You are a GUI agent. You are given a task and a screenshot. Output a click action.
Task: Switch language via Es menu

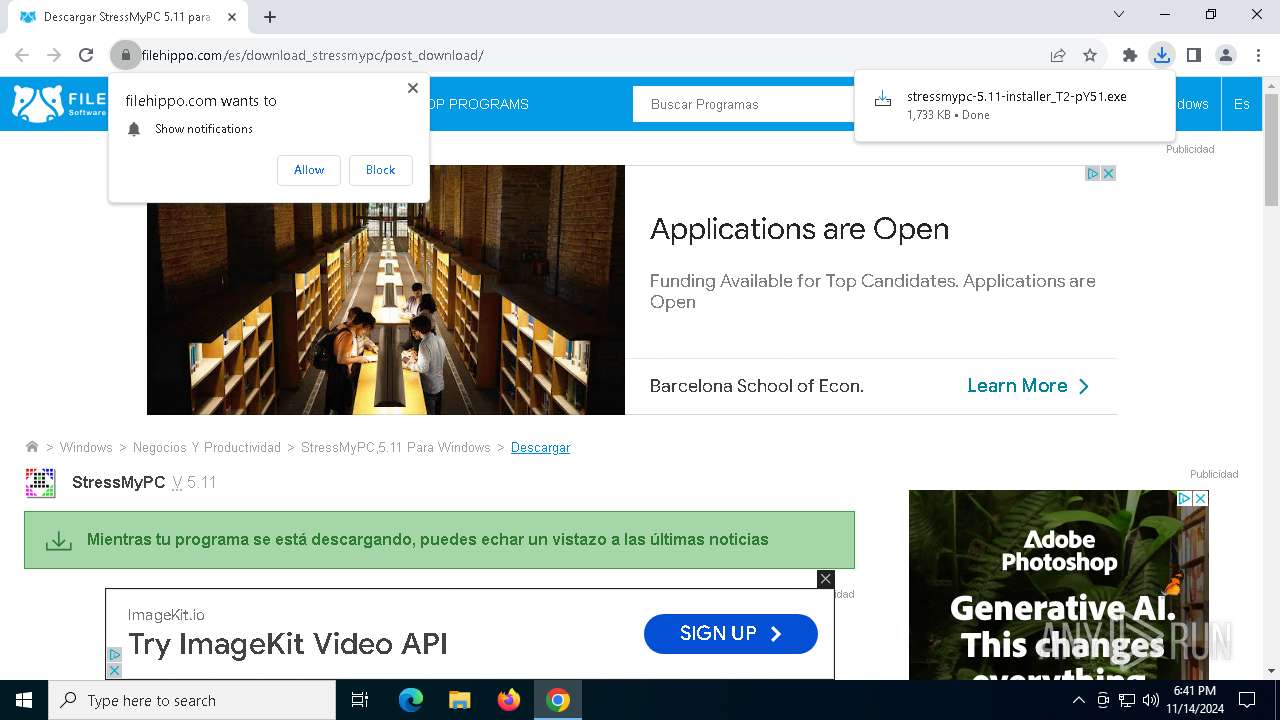(1241, 104)
